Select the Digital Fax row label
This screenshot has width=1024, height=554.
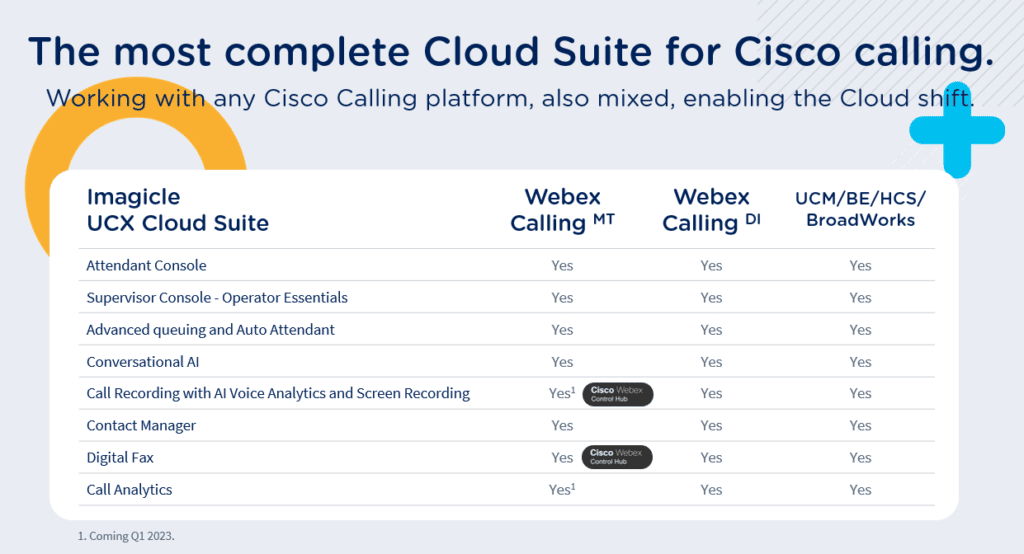click(x=120, y=458)
